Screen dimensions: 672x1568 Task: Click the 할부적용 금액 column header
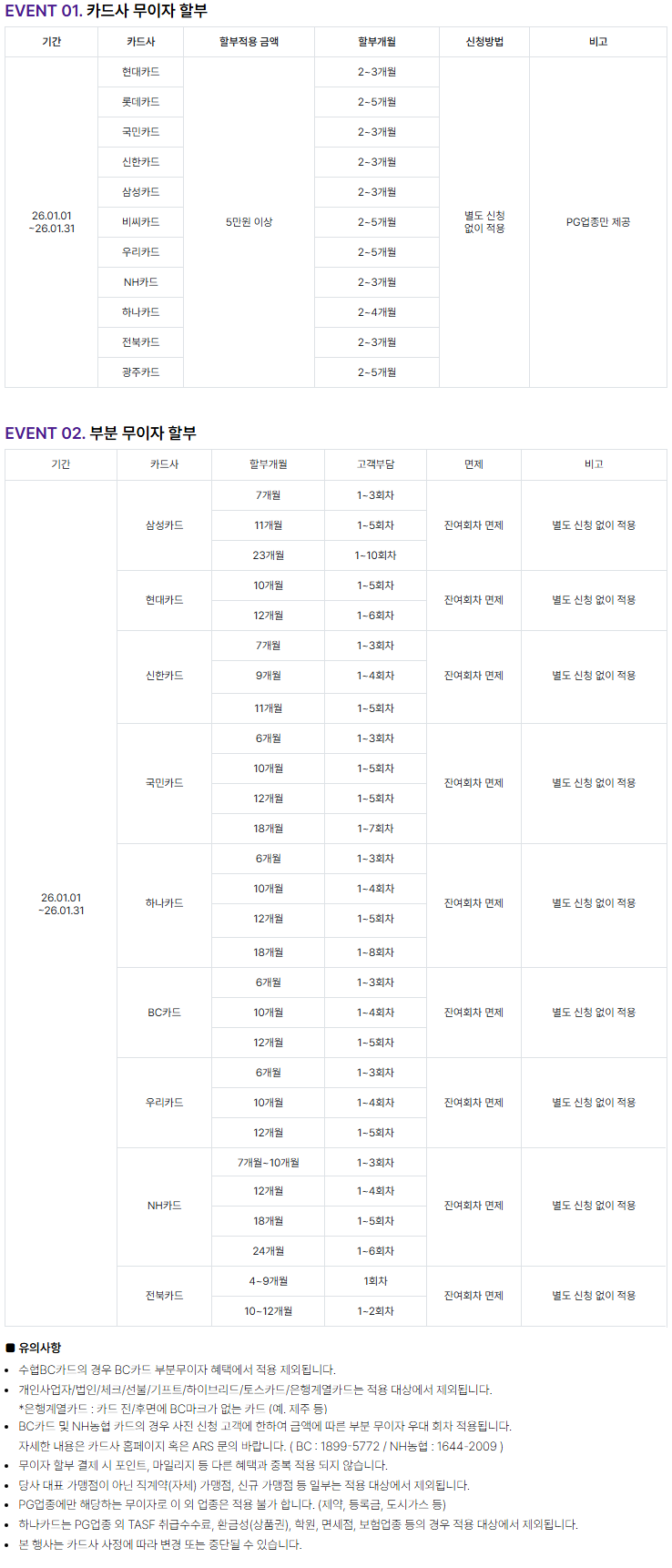pyautogui.click(x=249, y=42)
